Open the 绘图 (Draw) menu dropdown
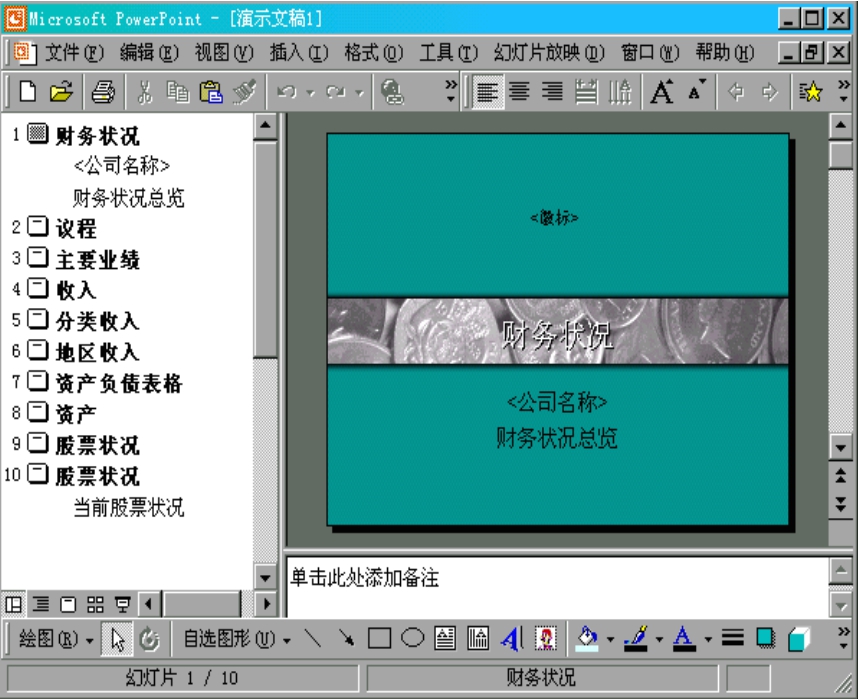This screenshot has width=858, height=699. [x=56, y=639]
